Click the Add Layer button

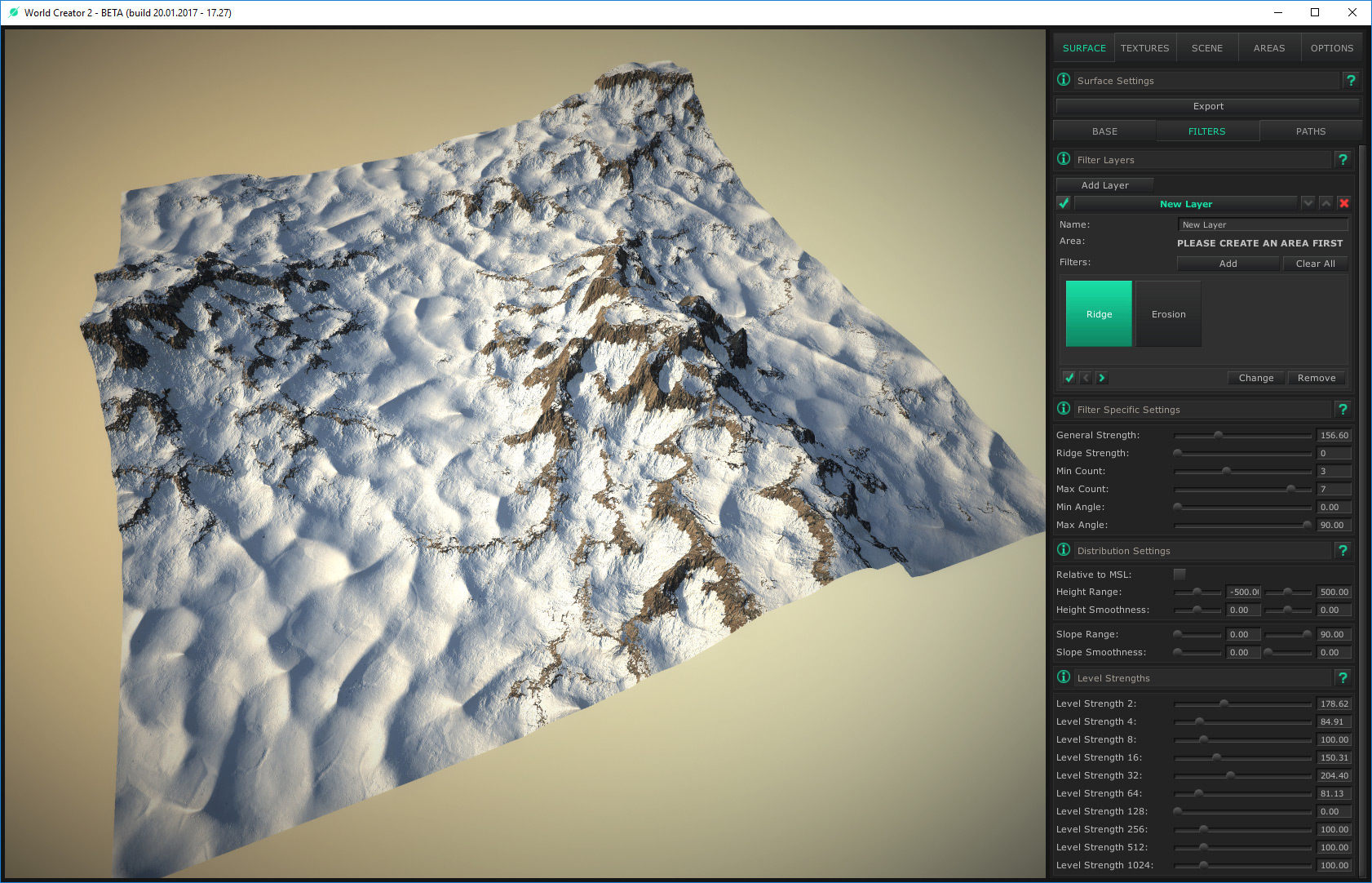(1105, 185)
